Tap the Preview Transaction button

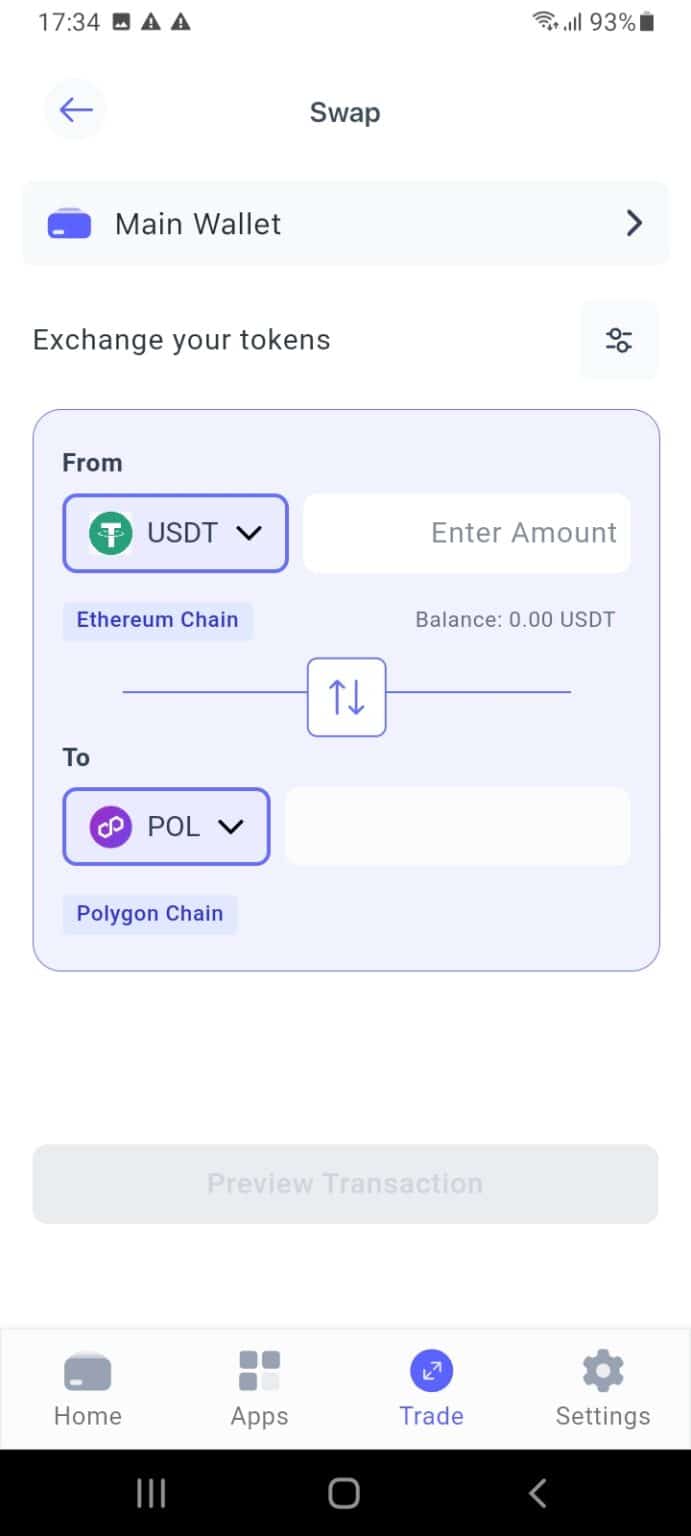point(345,1183)
